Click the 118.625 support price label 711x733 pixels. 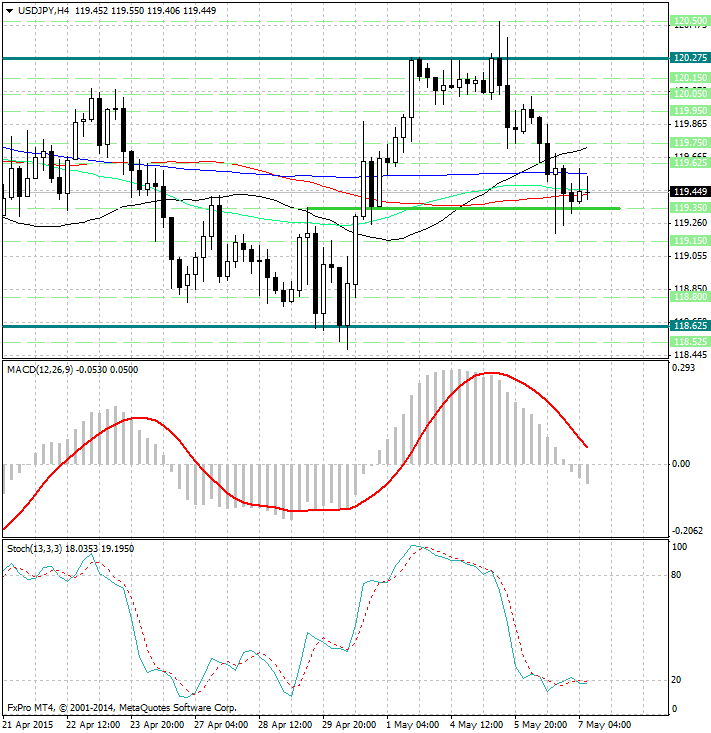690,326
